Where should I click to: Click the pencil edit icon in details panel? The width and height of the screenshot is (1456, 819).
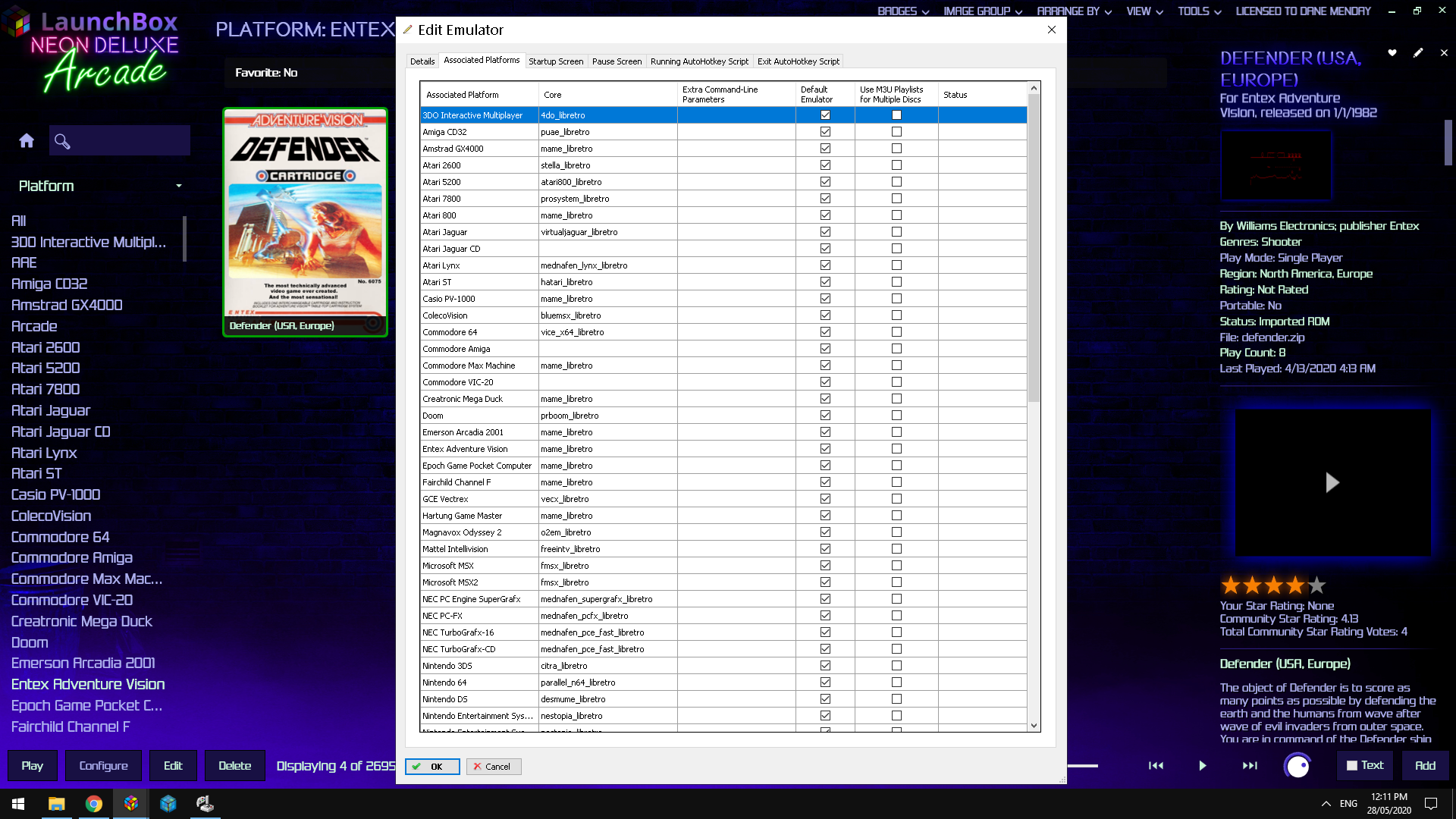pos(1418,53)
